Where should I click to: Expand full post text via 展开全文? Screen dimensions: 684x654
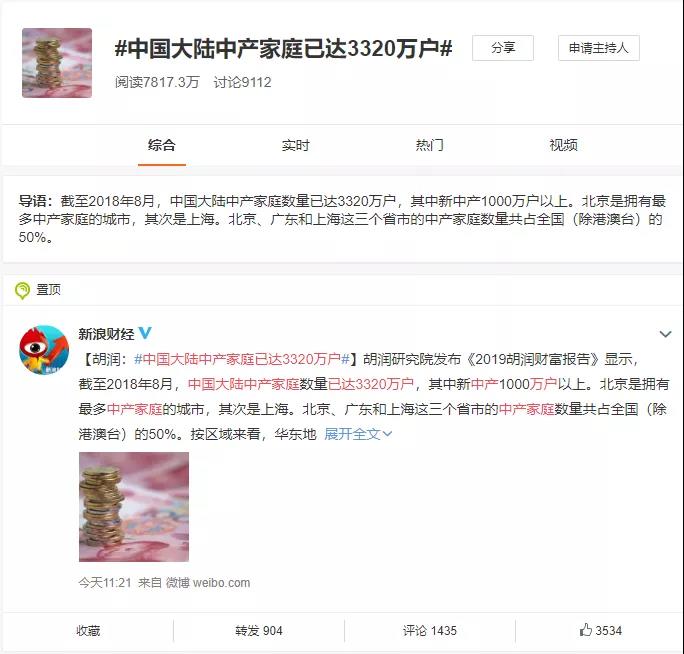click(358, 434)
